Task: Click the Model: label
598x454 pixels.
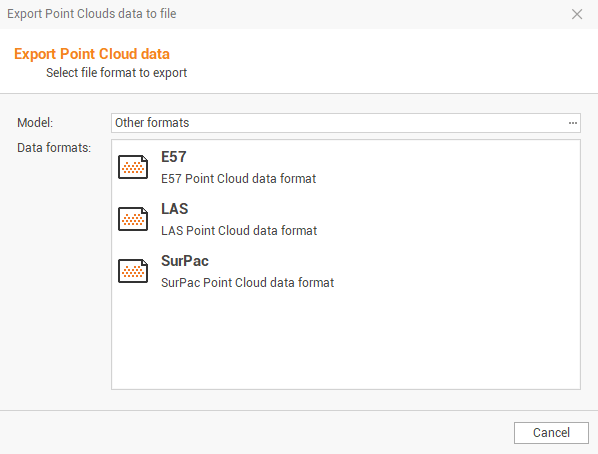Action: click(x=35, y=123)
